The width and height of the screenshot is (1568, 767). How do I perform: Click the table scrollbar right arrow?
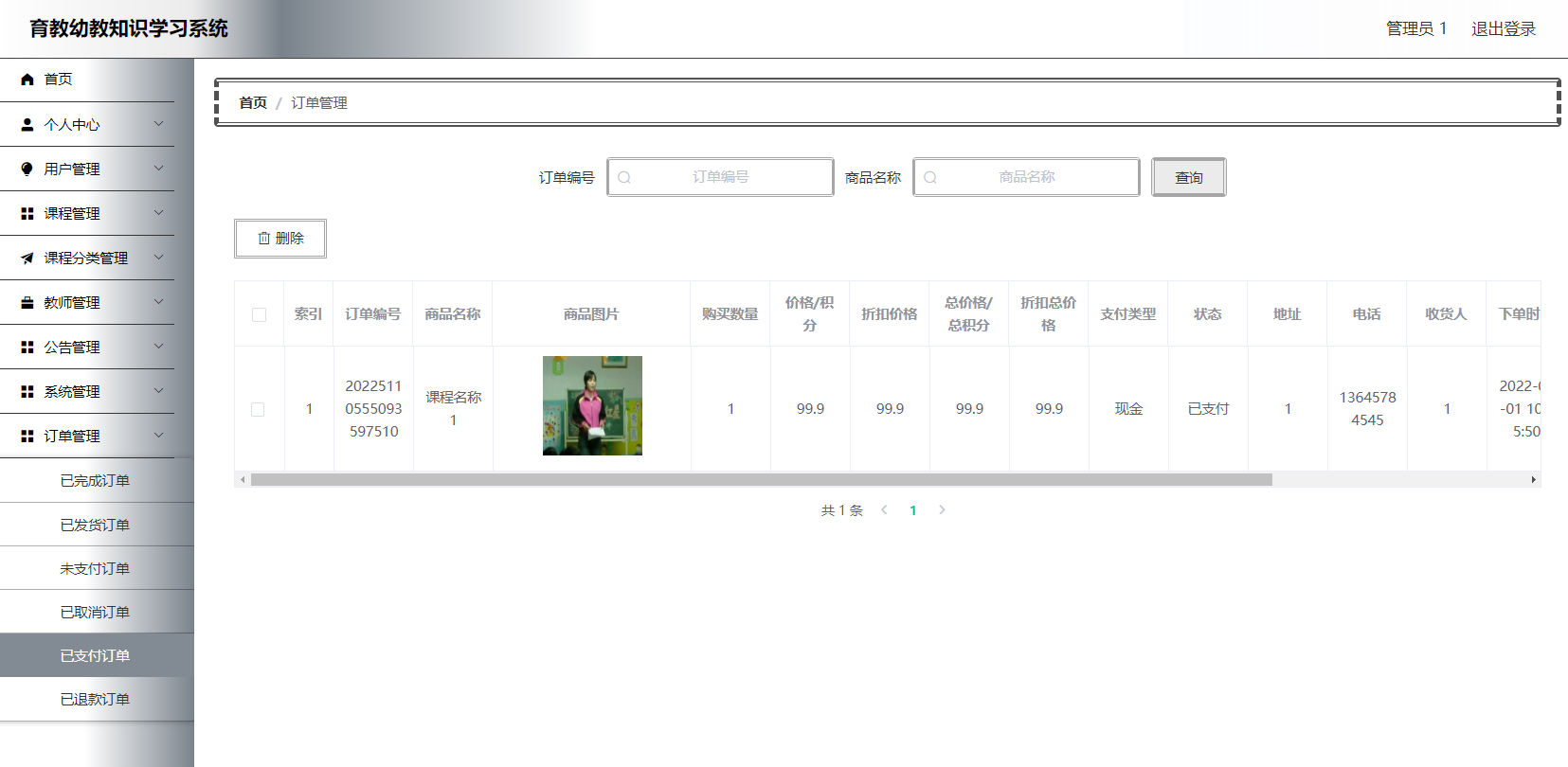1533,479
